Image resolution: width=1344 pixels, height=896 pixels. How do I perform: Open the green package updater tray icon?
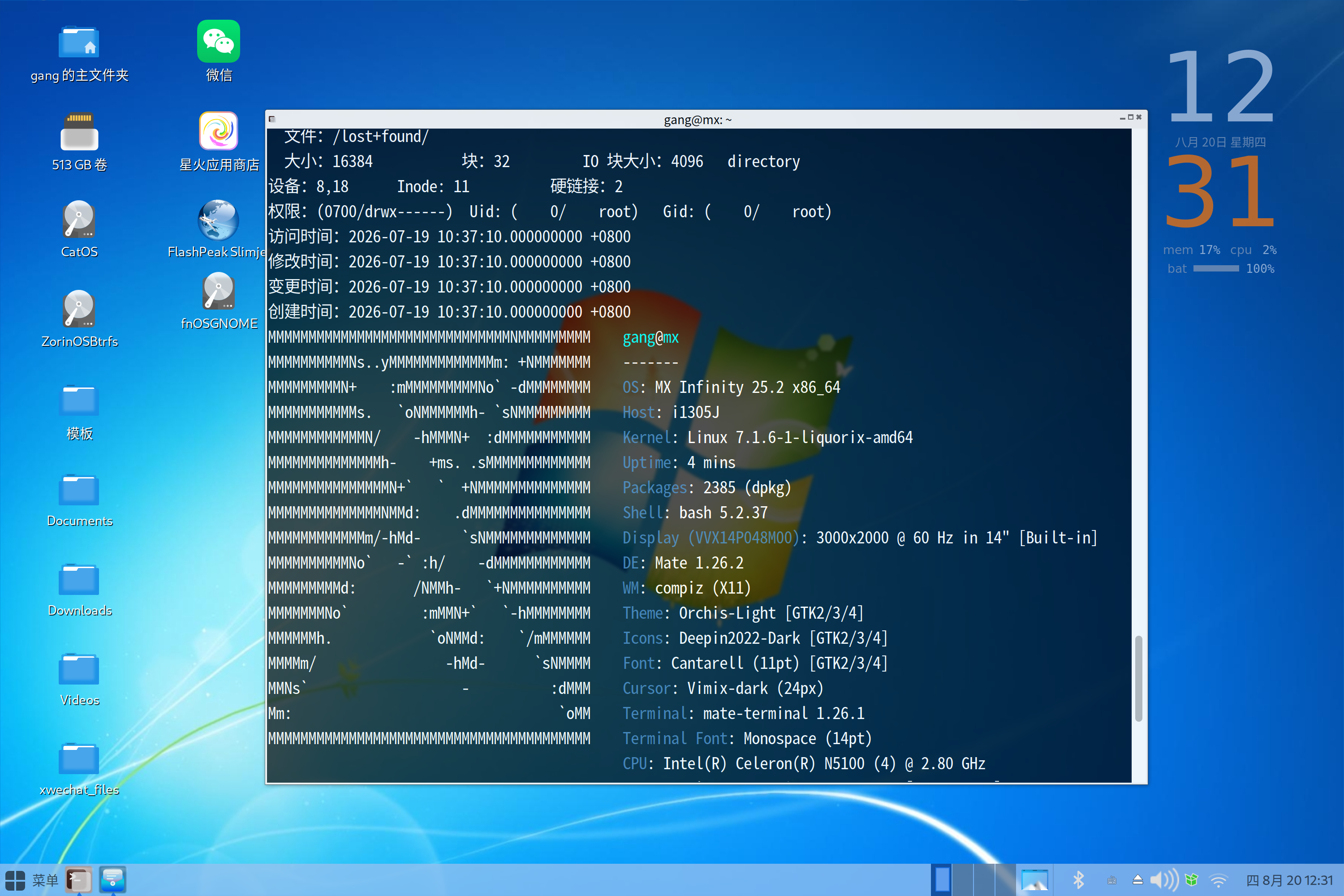(1191, 880)
